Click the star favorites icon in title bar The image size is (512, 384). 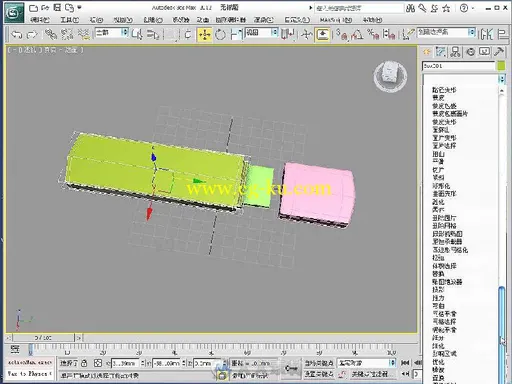click(447, 8)
